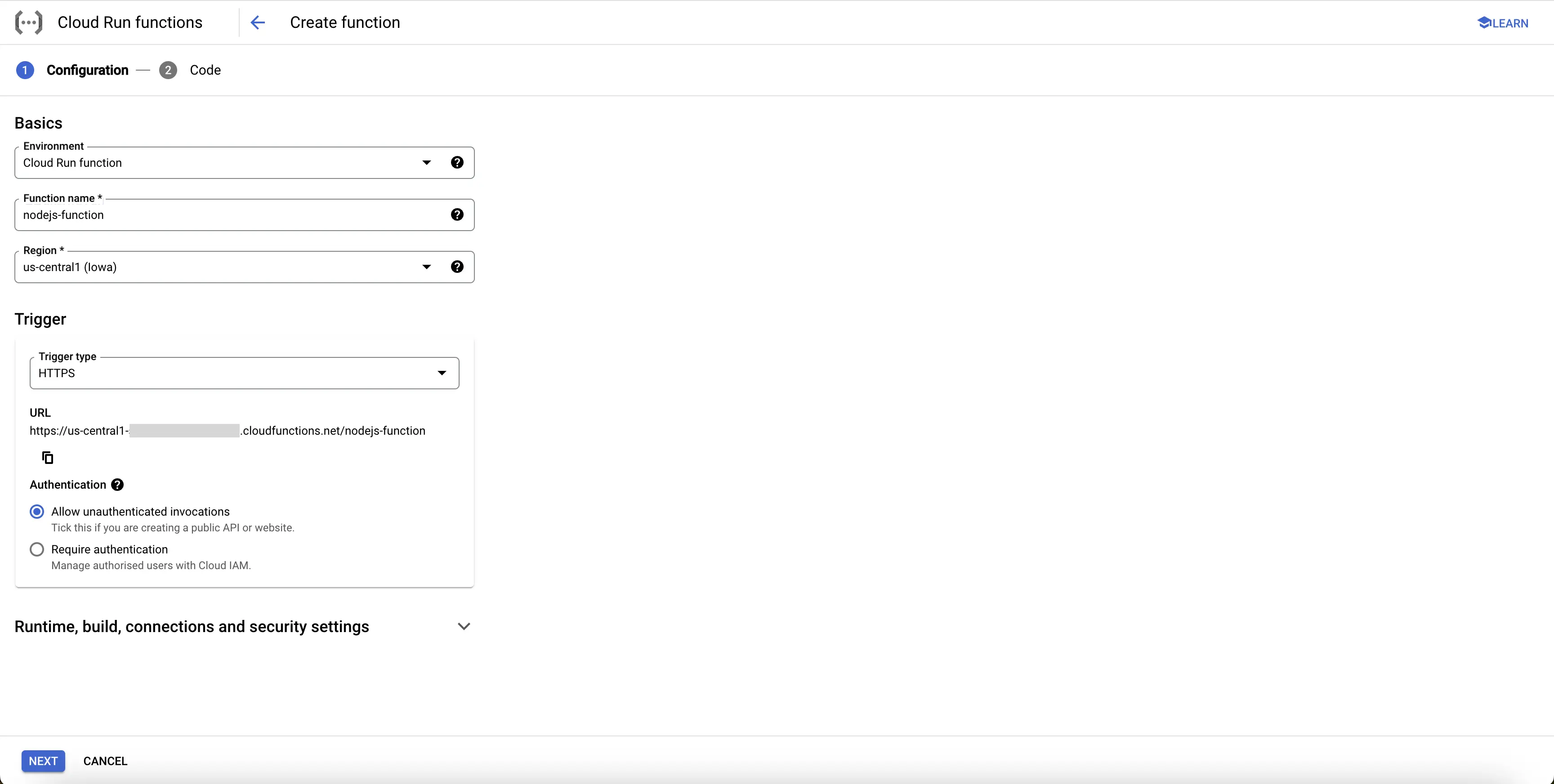
Task: Select Allow unauthenticated invocations radio button
Action: [37, 511]
